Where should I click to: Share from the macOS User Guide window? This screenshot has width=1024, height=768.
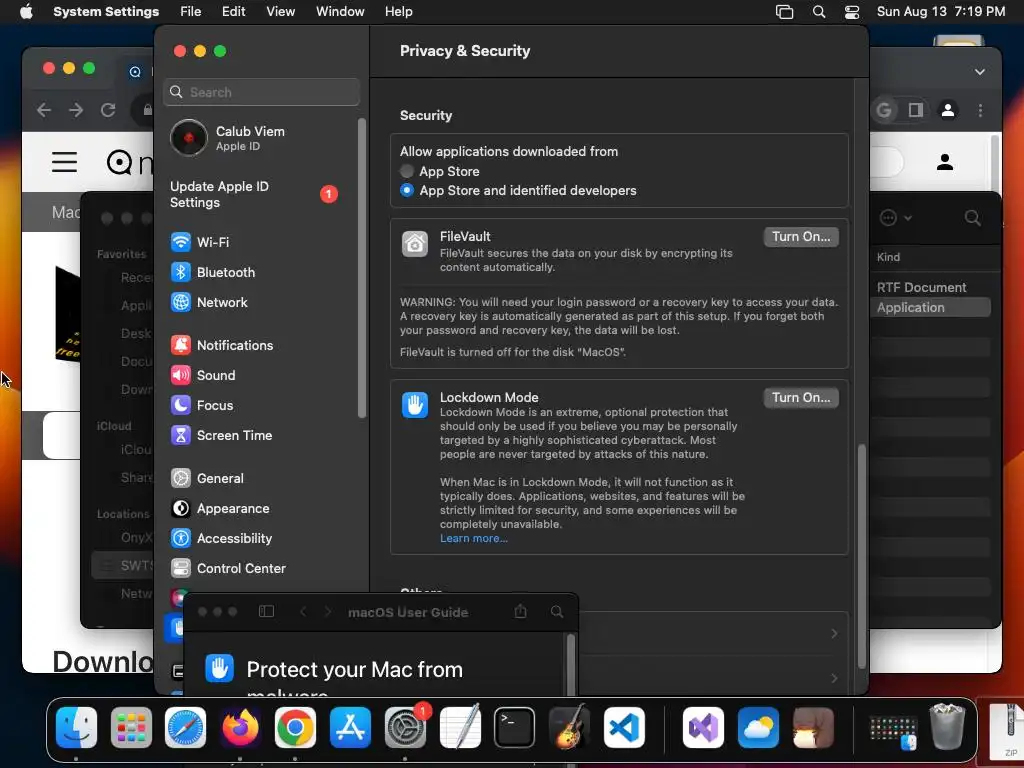(520, 611)
